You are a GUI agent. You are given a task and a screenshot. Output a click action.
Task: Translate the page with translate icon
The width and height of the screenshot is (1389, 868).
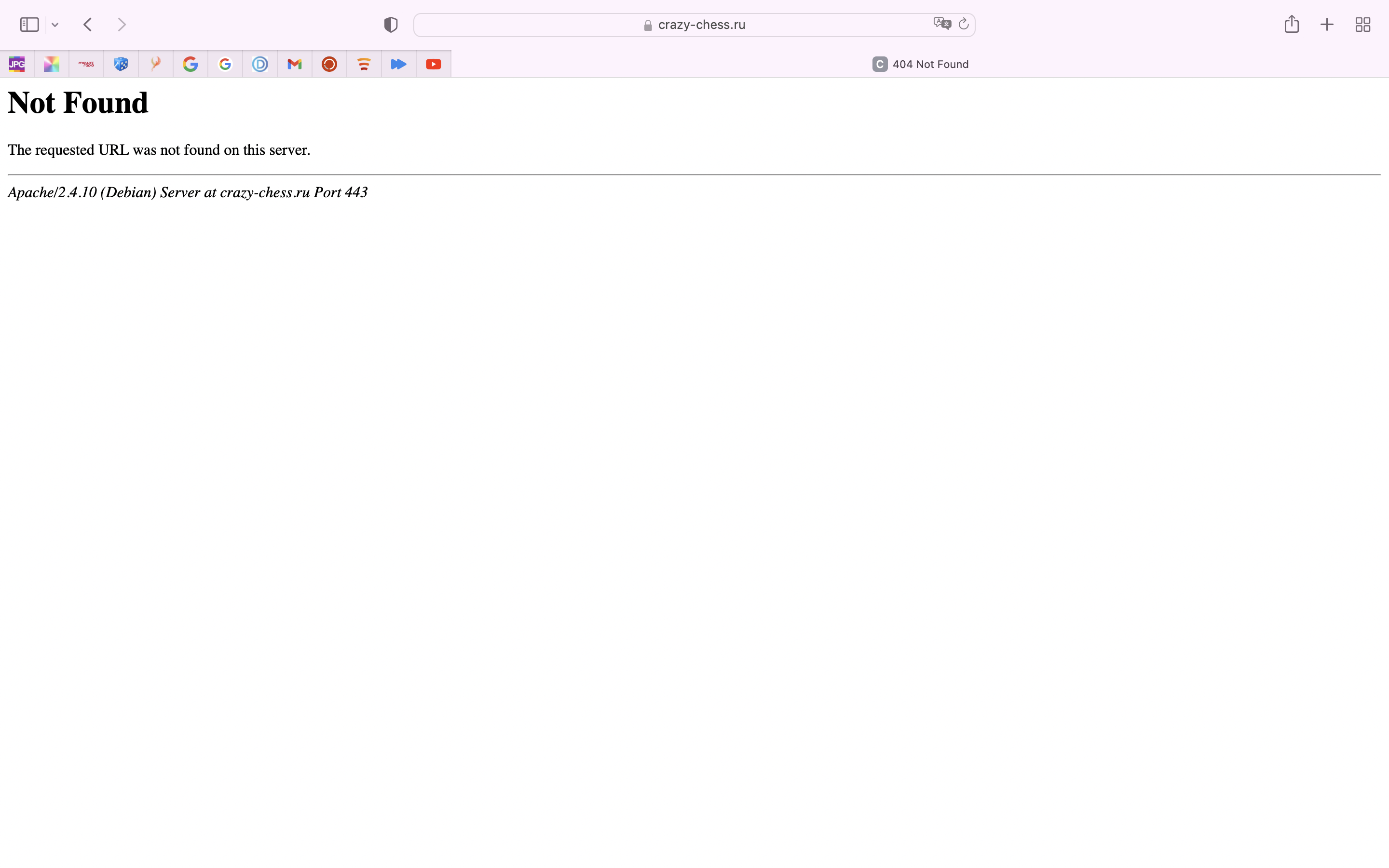tap(941, 24)
